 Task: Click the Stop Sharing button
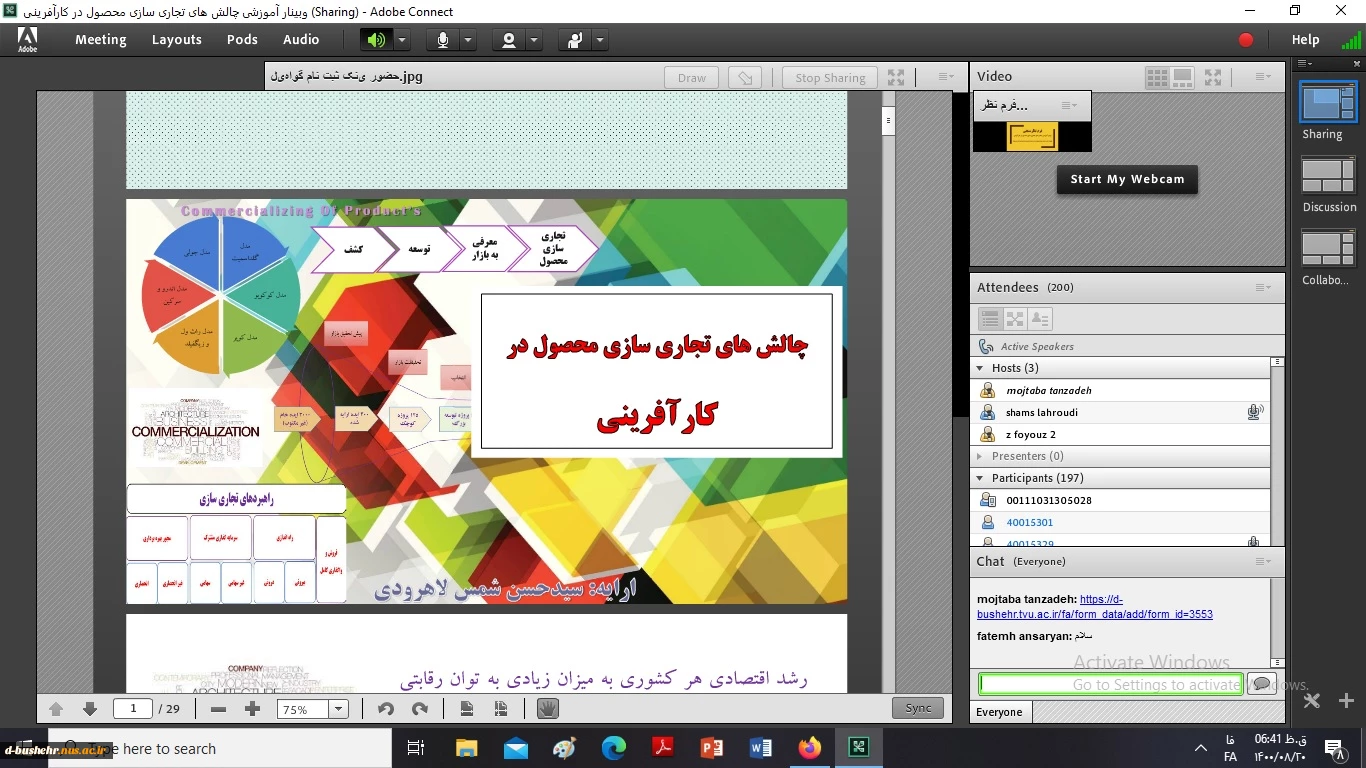tap(830, 77)
